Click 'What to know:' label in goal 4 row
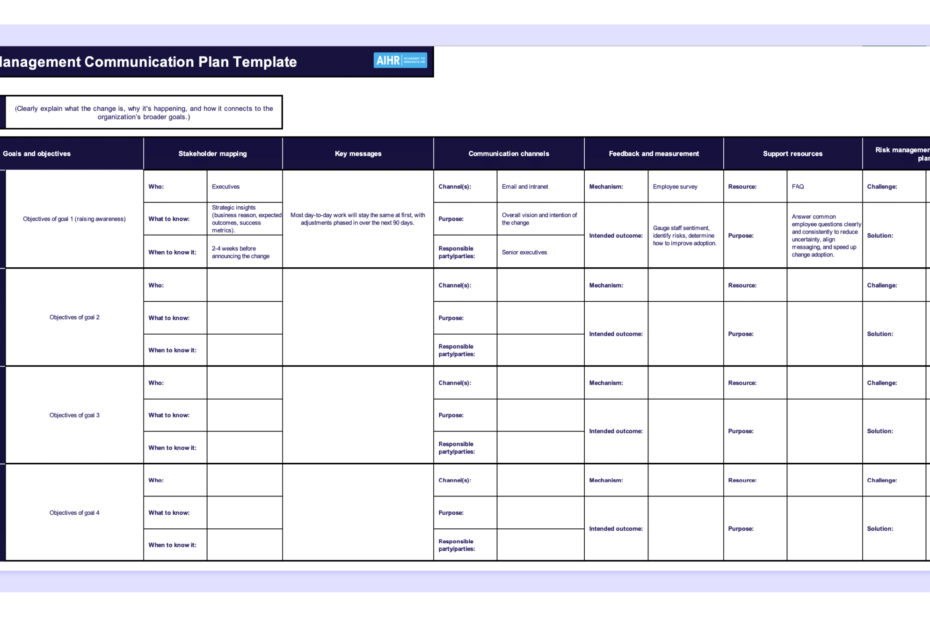Viewport: 930px width, 620px height. 169,513
